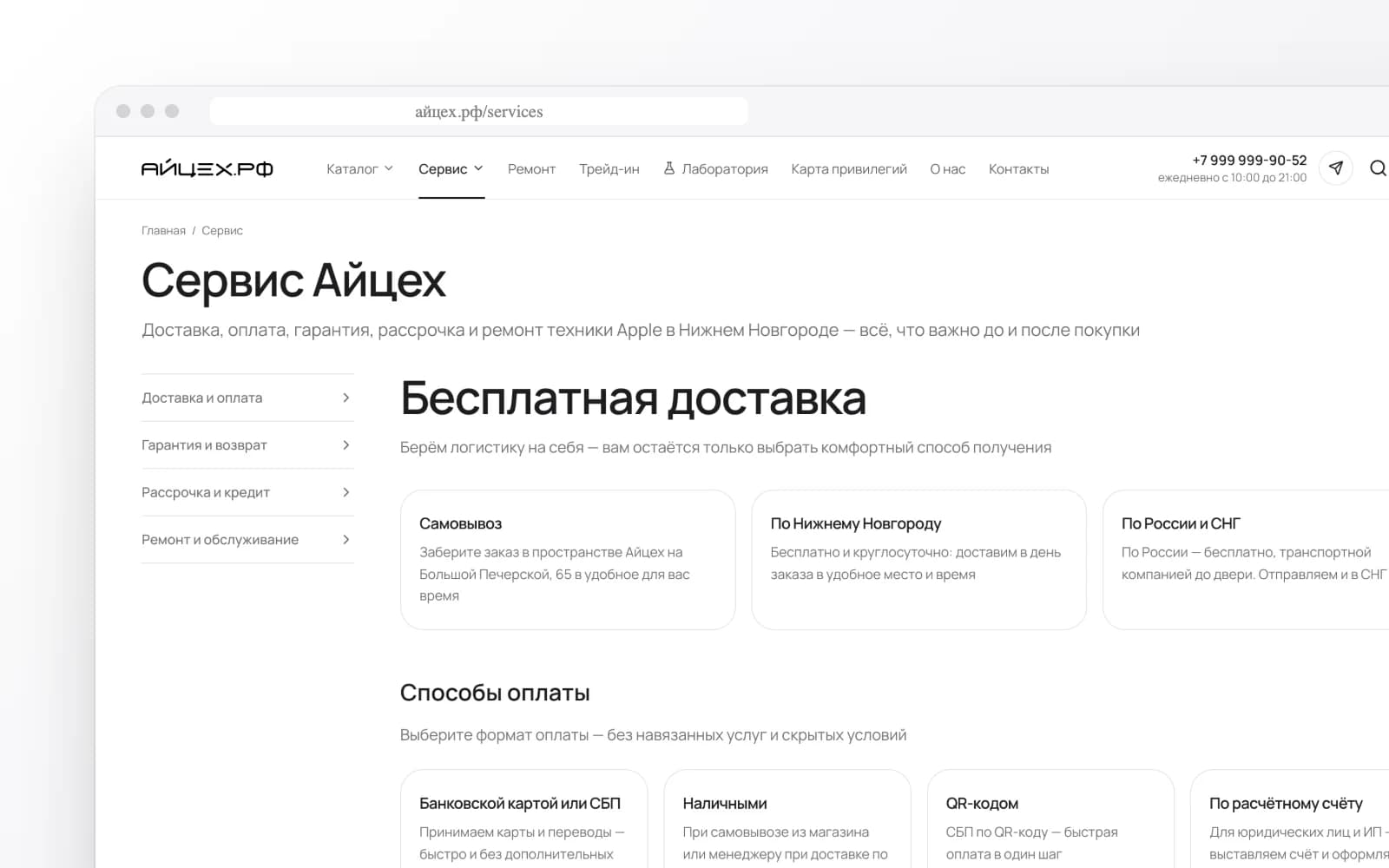Screen dimensions: 1389x868
Task: Click the Самовывоз delivery card
Action: point(568,560)
